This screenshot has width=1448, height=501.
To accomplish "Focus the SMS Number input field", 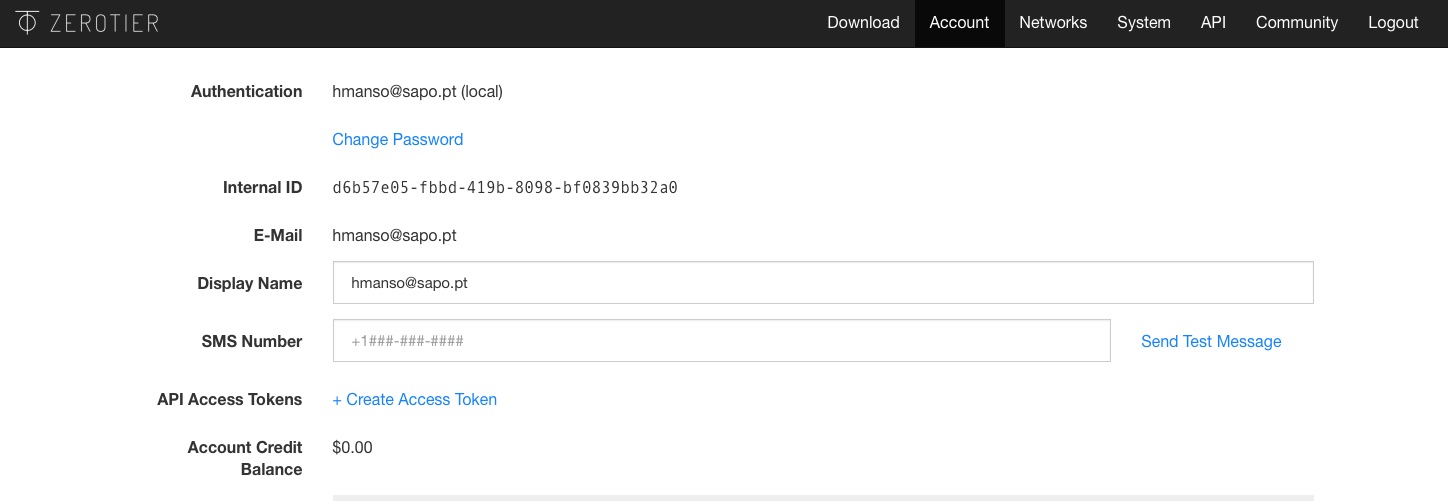I will click(x=722, y=341).
